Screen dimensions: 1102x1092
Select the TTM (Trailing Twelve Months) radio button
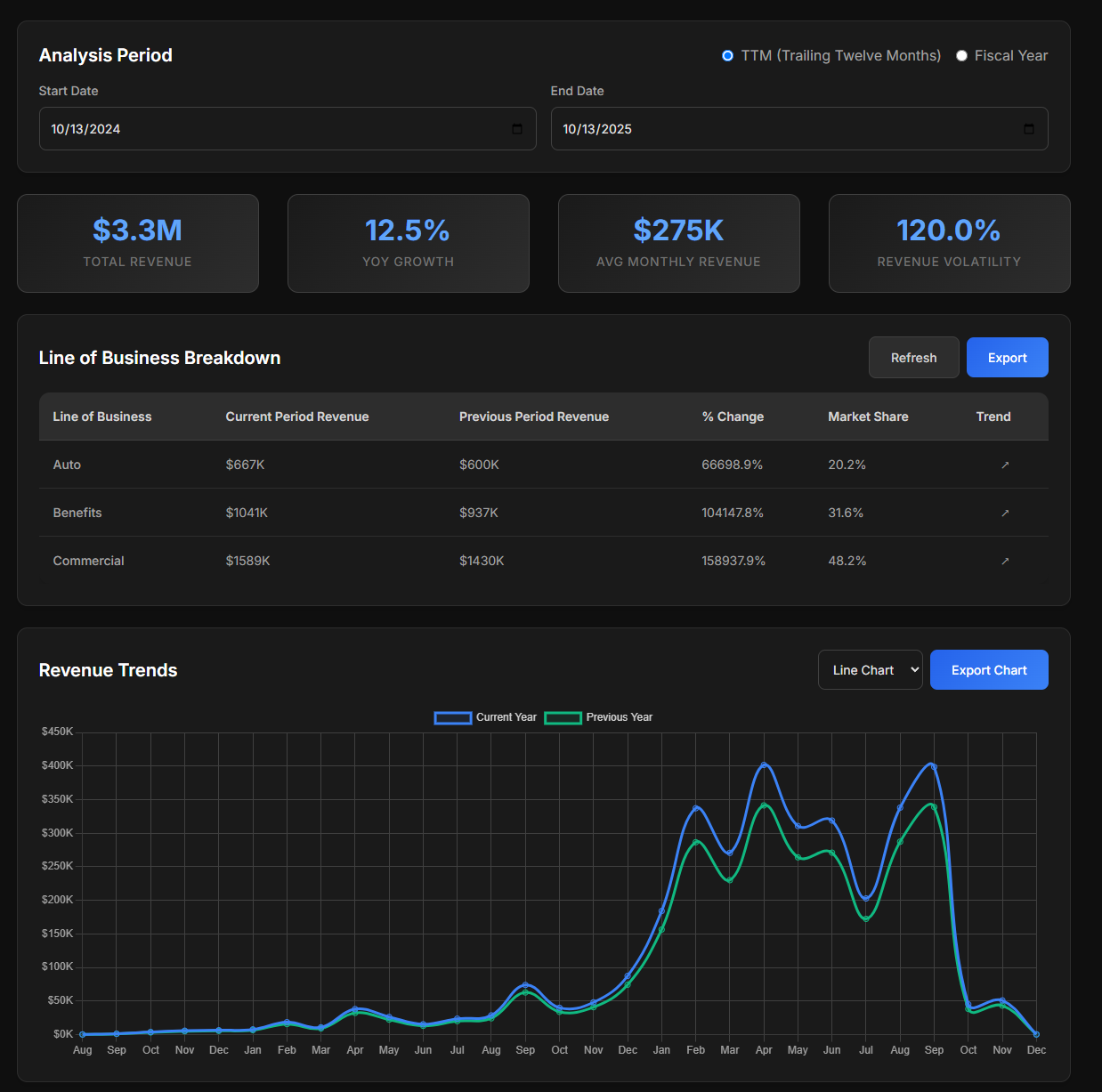[727, 56]
